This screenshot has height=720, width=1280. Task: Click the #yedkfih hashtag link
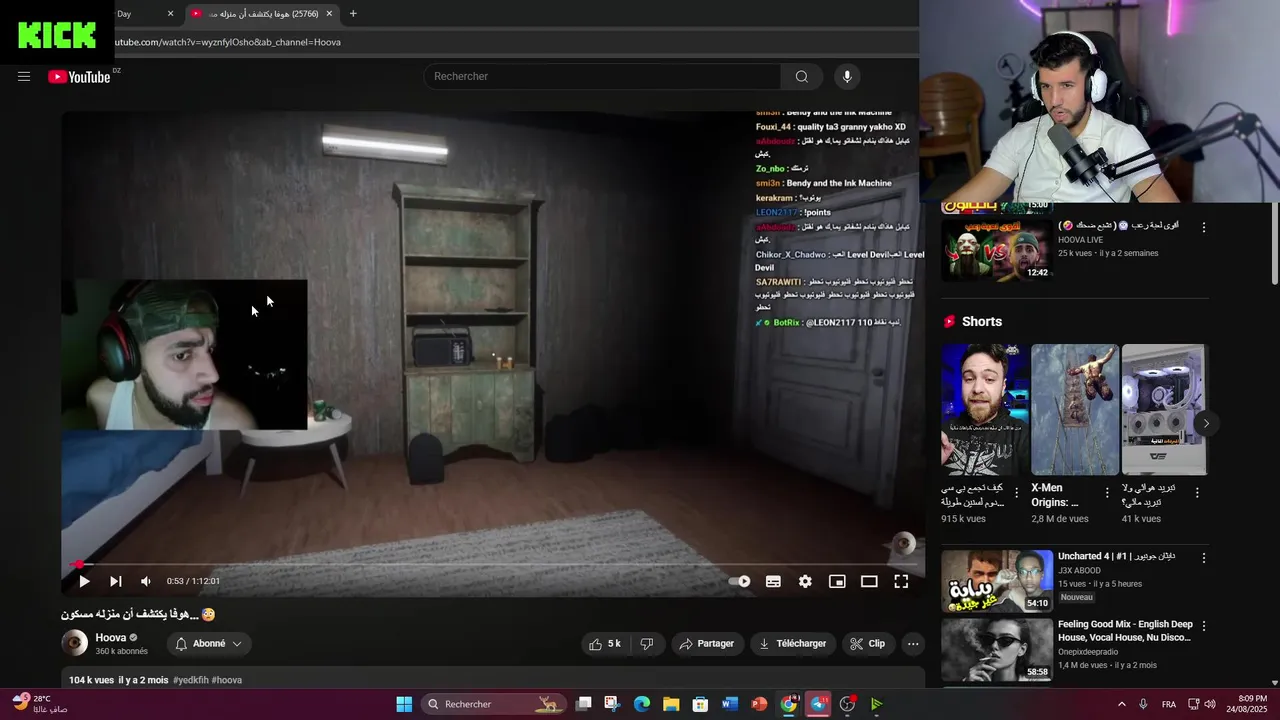coord(190,680)
